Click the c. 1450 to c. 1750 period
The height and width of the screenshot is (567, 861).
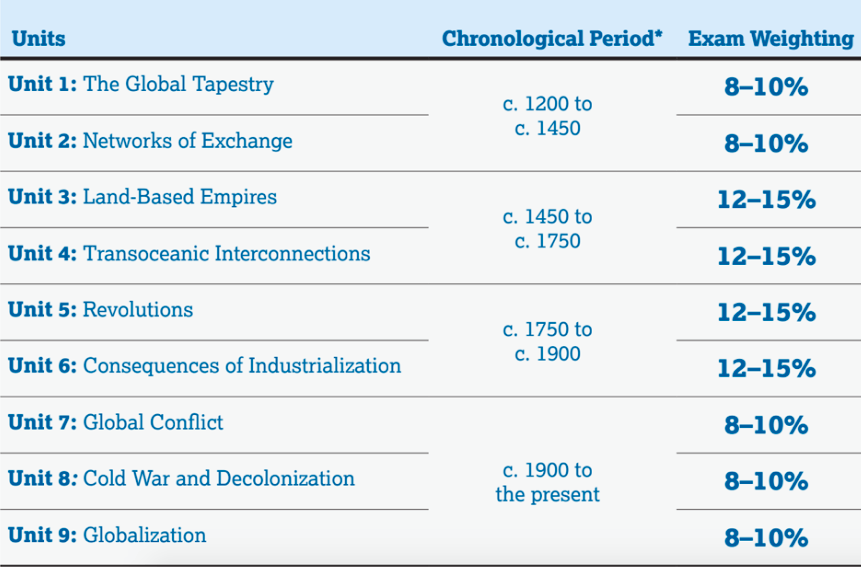pyautogui.click(x=547, y=229)
